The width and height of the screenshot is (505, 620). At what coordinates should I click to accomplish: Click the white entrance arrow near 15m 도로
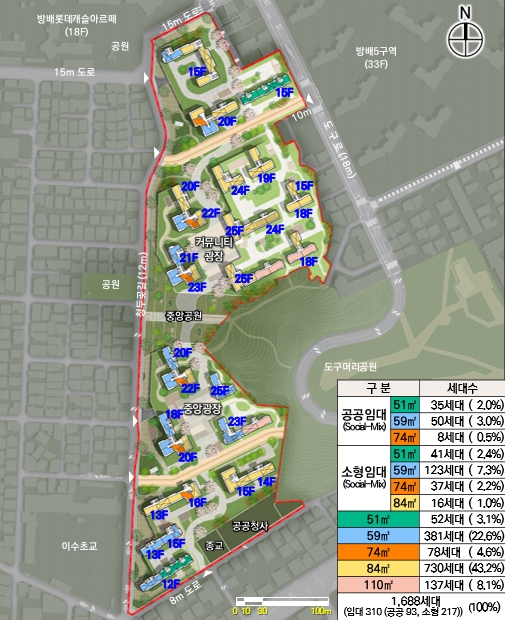pos(146,78)
